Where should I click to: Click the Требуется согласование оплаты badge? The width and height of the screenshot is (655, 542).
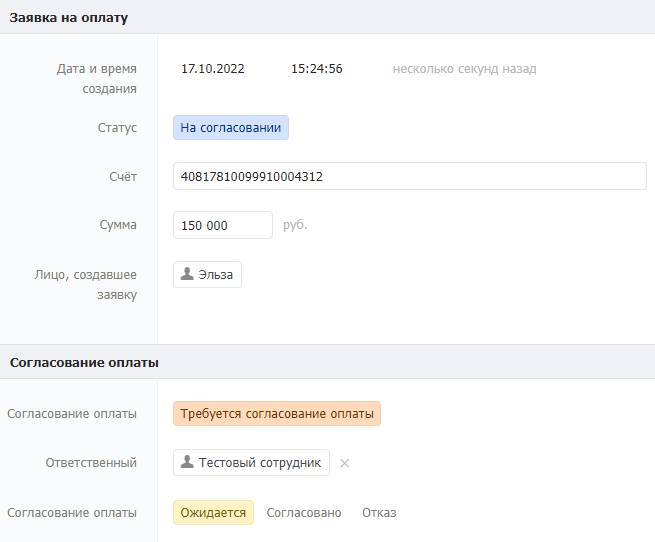point(277,414)
